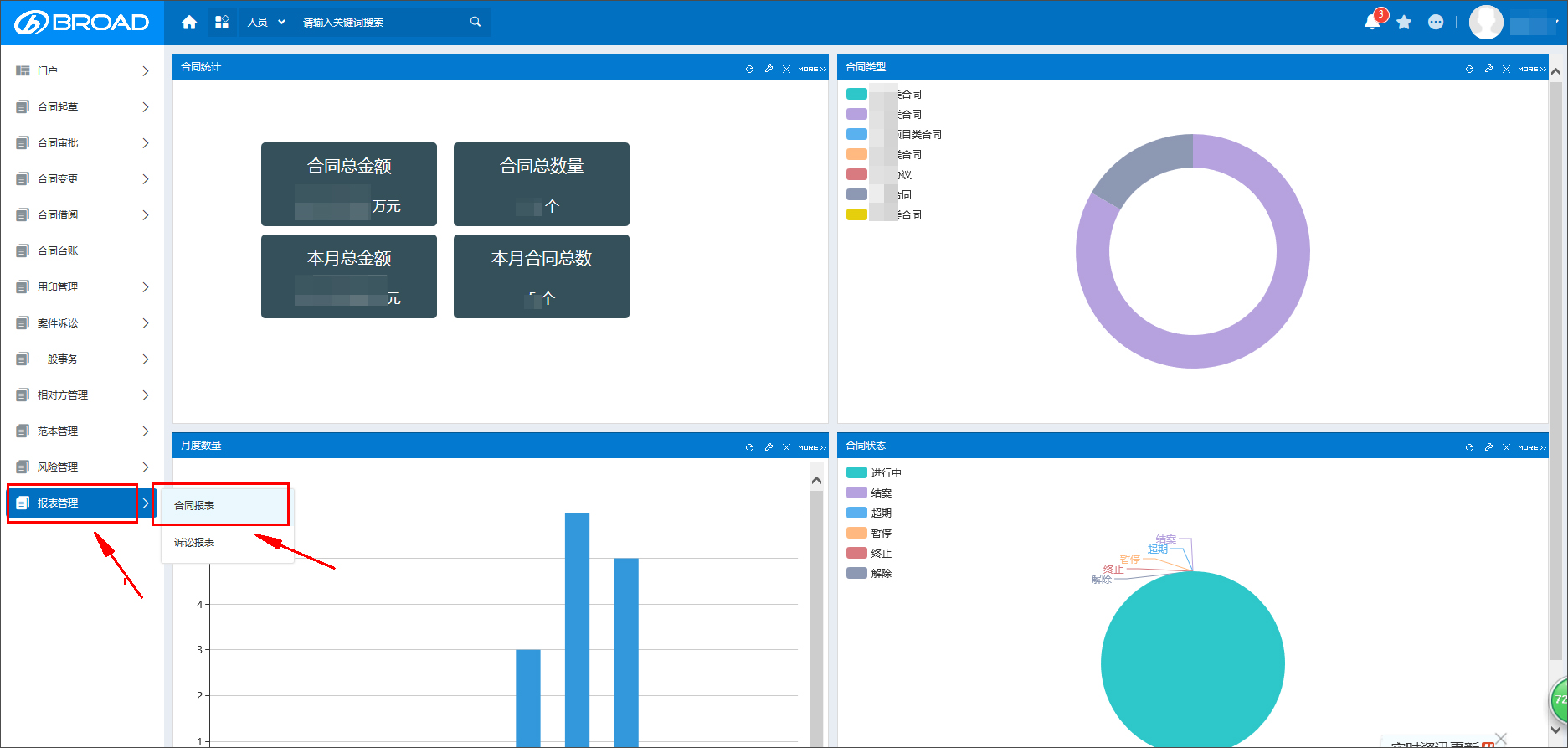Close the 合同状态 panel
The height and width of the screenshot is (748, 1568).
[x=1506, y=447]
